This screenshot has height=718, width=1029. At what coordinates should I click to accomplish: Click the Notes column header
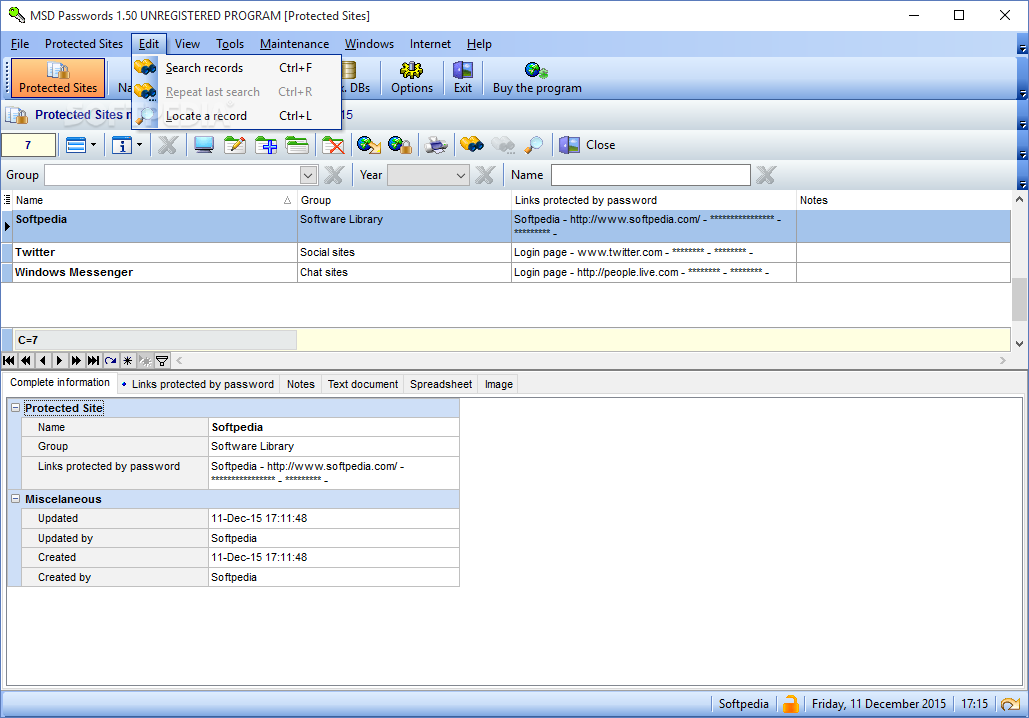pyautogui.click(x=903, y=200)
